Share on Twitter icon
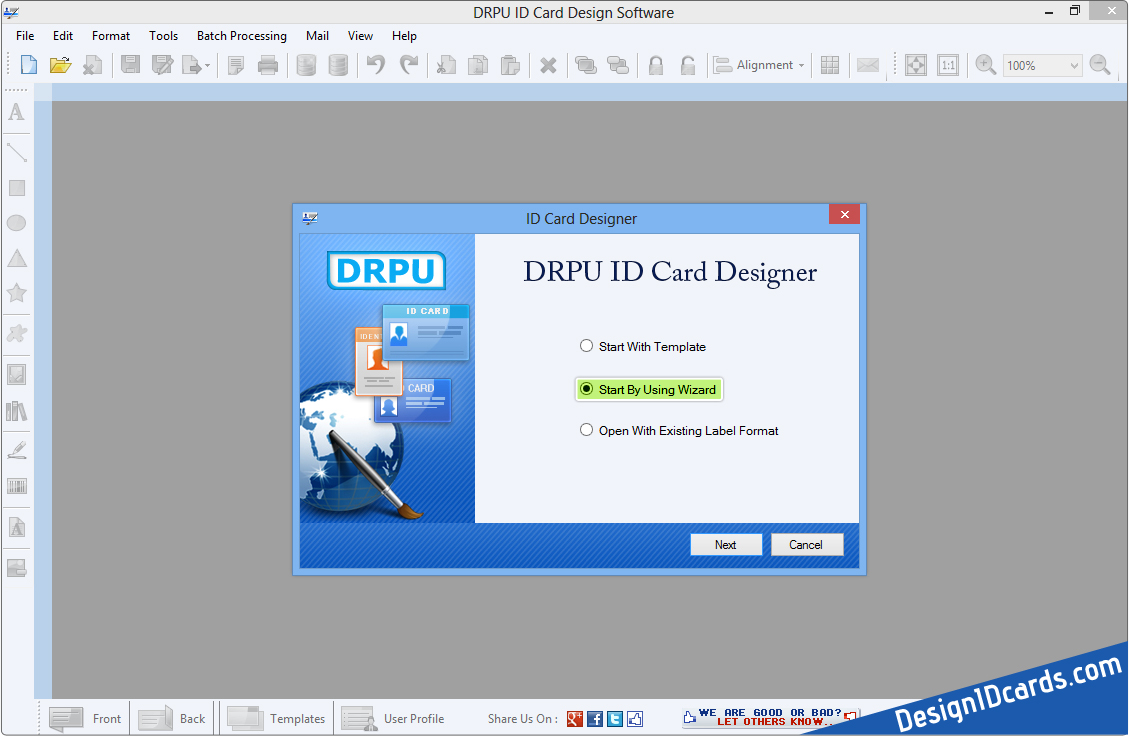The image size is (1129, 736). pos(615,719)
